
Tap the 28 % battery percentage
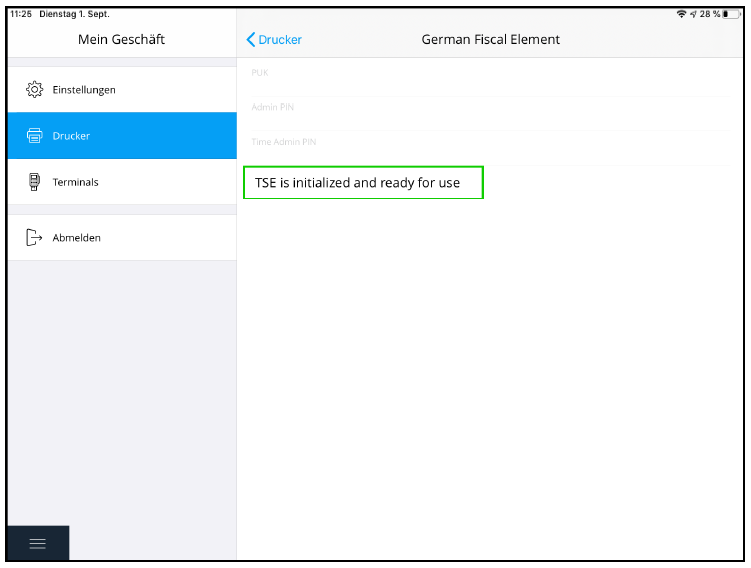click(709, 14)
